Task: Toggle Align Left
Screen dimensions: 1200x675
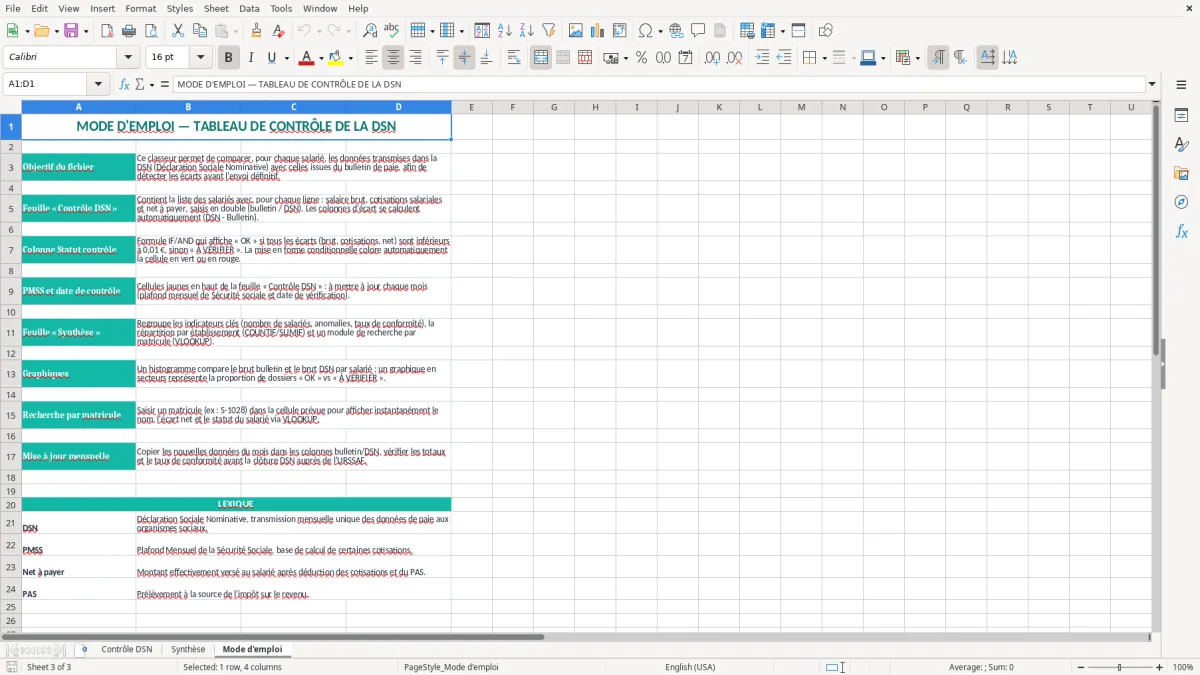Action: 371,58
